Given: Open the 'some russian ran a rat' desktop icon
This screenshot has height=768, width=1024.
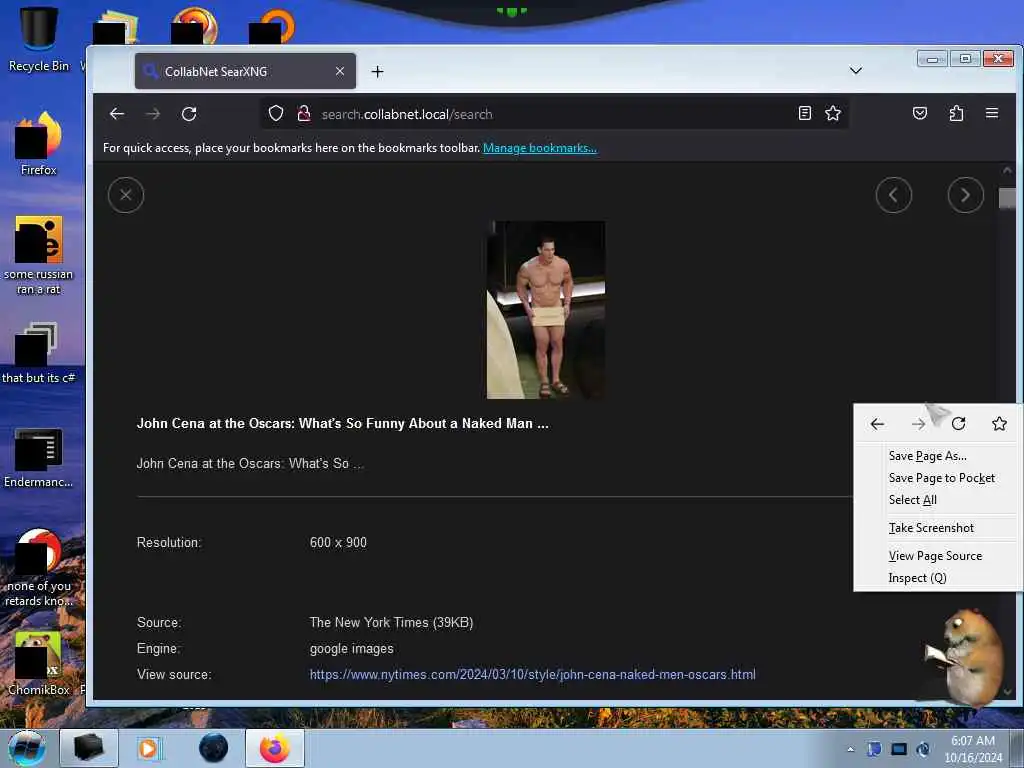Looking at the screenshot, I should (x=39, y=255).
